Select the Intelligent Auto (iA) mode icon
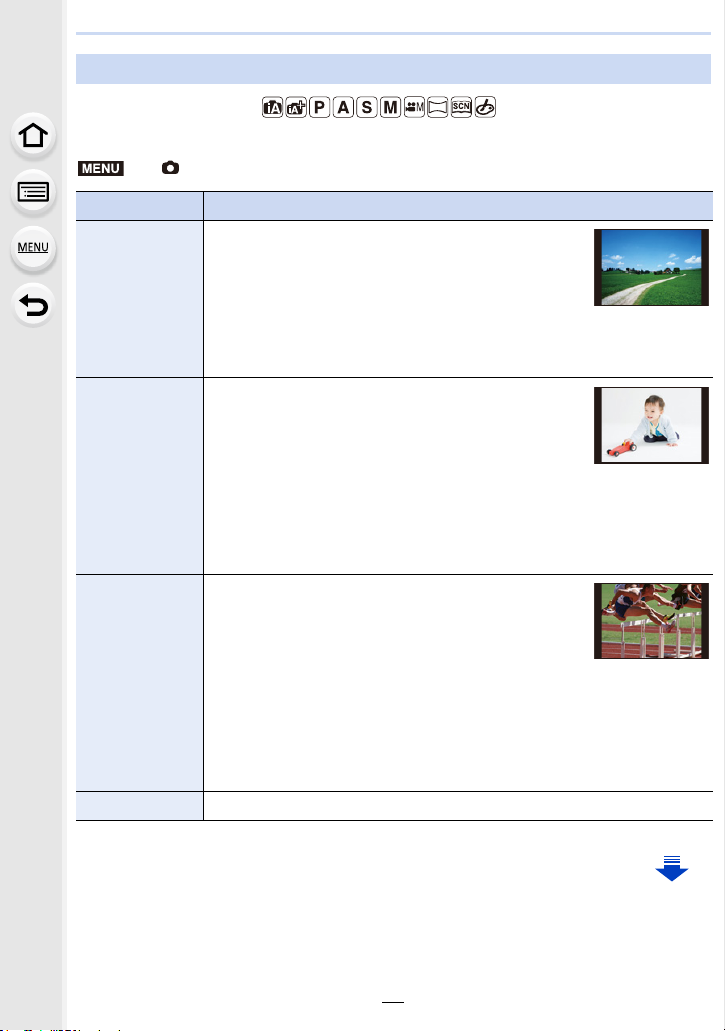725x1031 pixels. click(272, 107)
